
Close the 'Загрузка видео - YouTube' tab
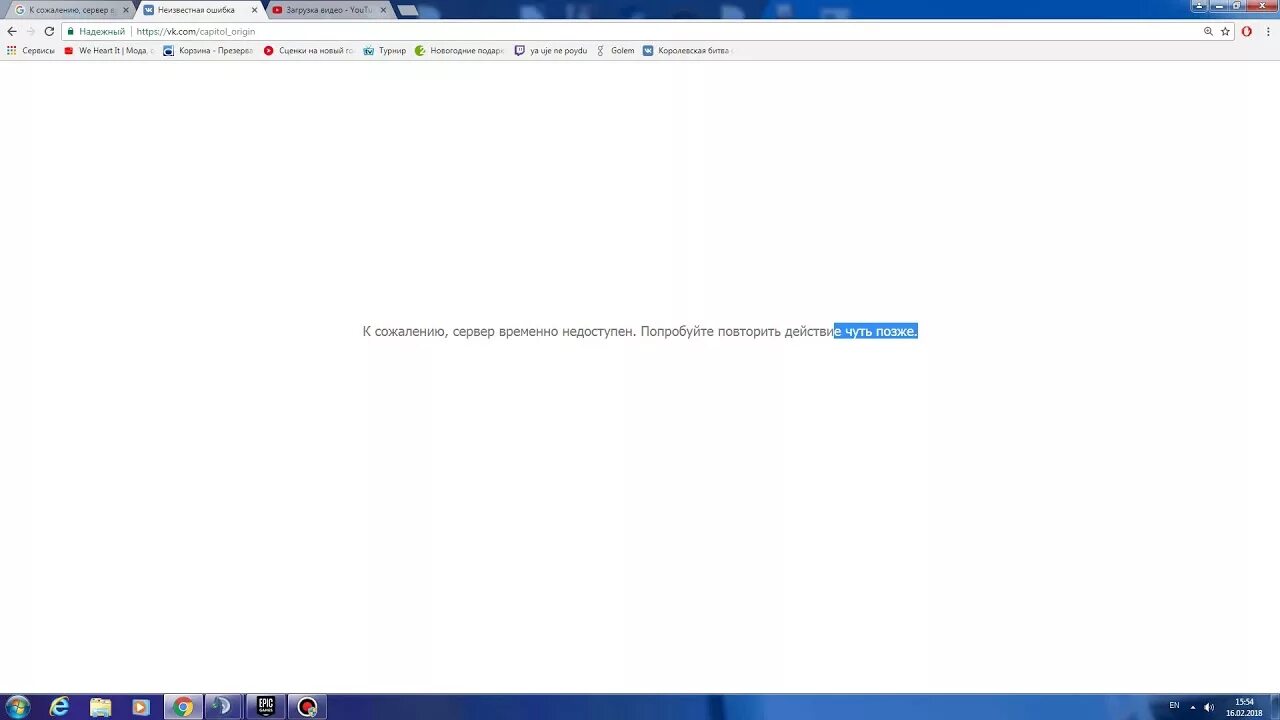coord(383,10)
